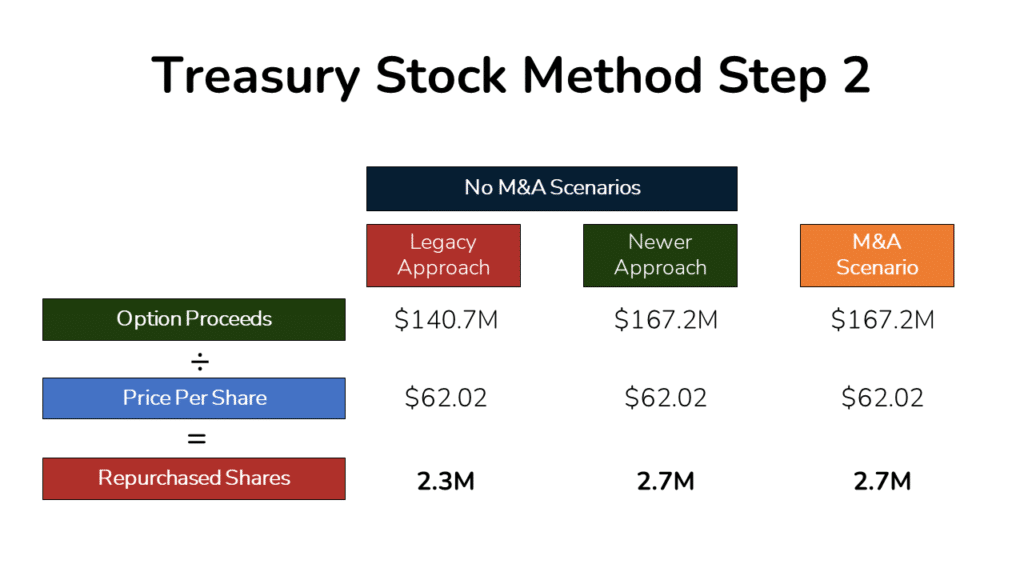The width and height of the screenshot is (1024, 576).
Task: Click the $62.02 price under Newer Approach
Action: tap(666, 398)
